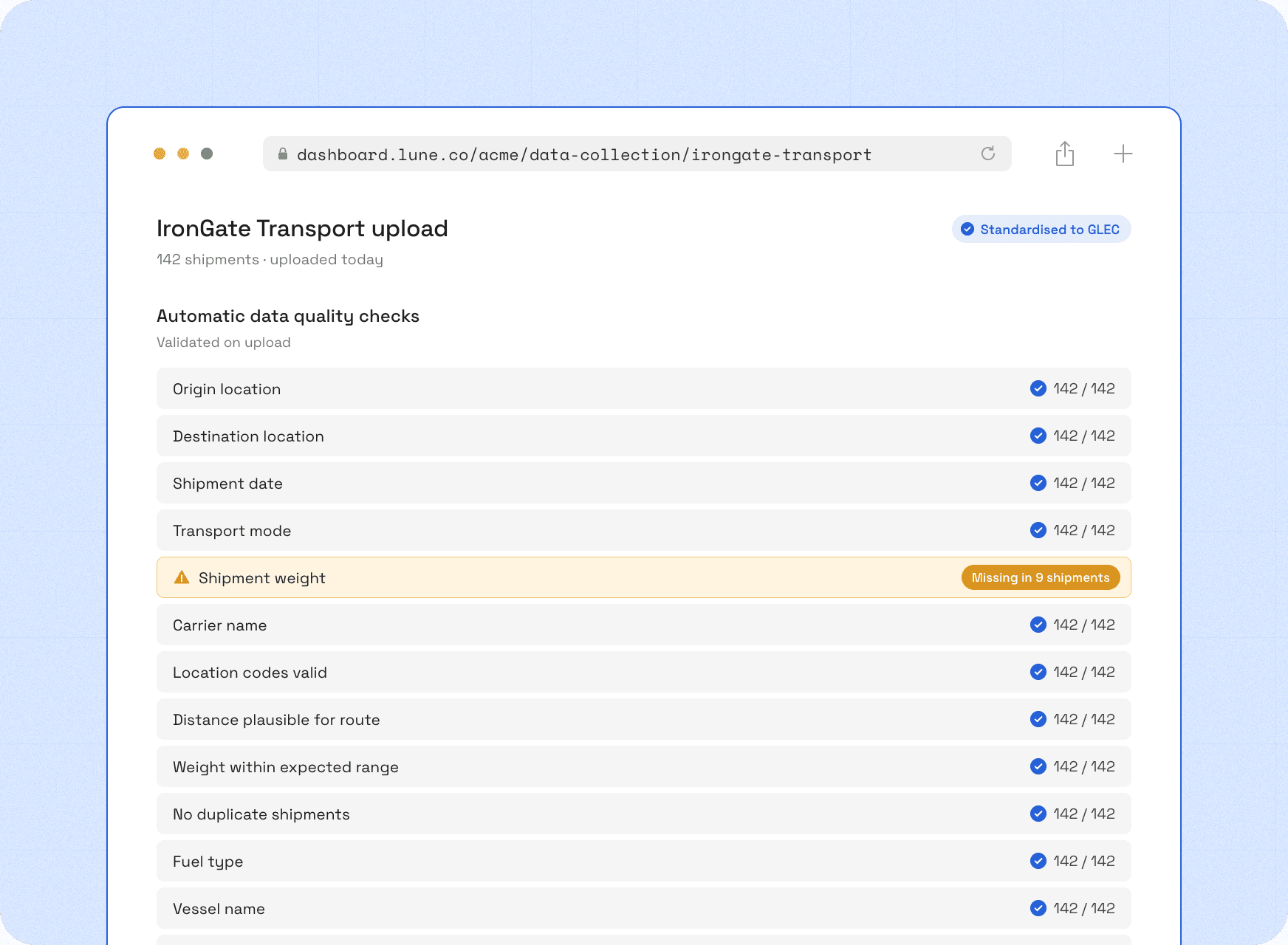The width and height of the screenshot is (1288, 945).
Task: Click the checkmark icon on Destination location row
Action: [x=1038, y=436]
